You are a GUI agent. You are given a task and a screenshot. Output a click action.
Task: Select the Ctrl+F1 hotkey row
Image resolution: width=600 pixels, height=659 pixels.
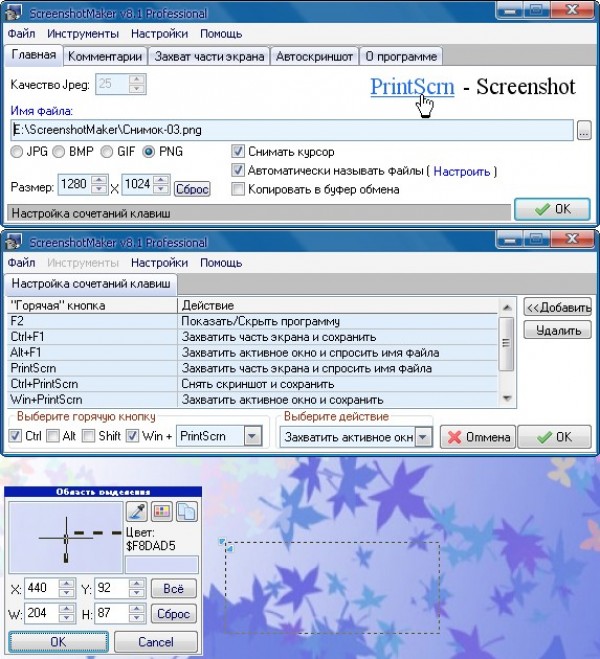pyautogui.click(x=252, y=337)
